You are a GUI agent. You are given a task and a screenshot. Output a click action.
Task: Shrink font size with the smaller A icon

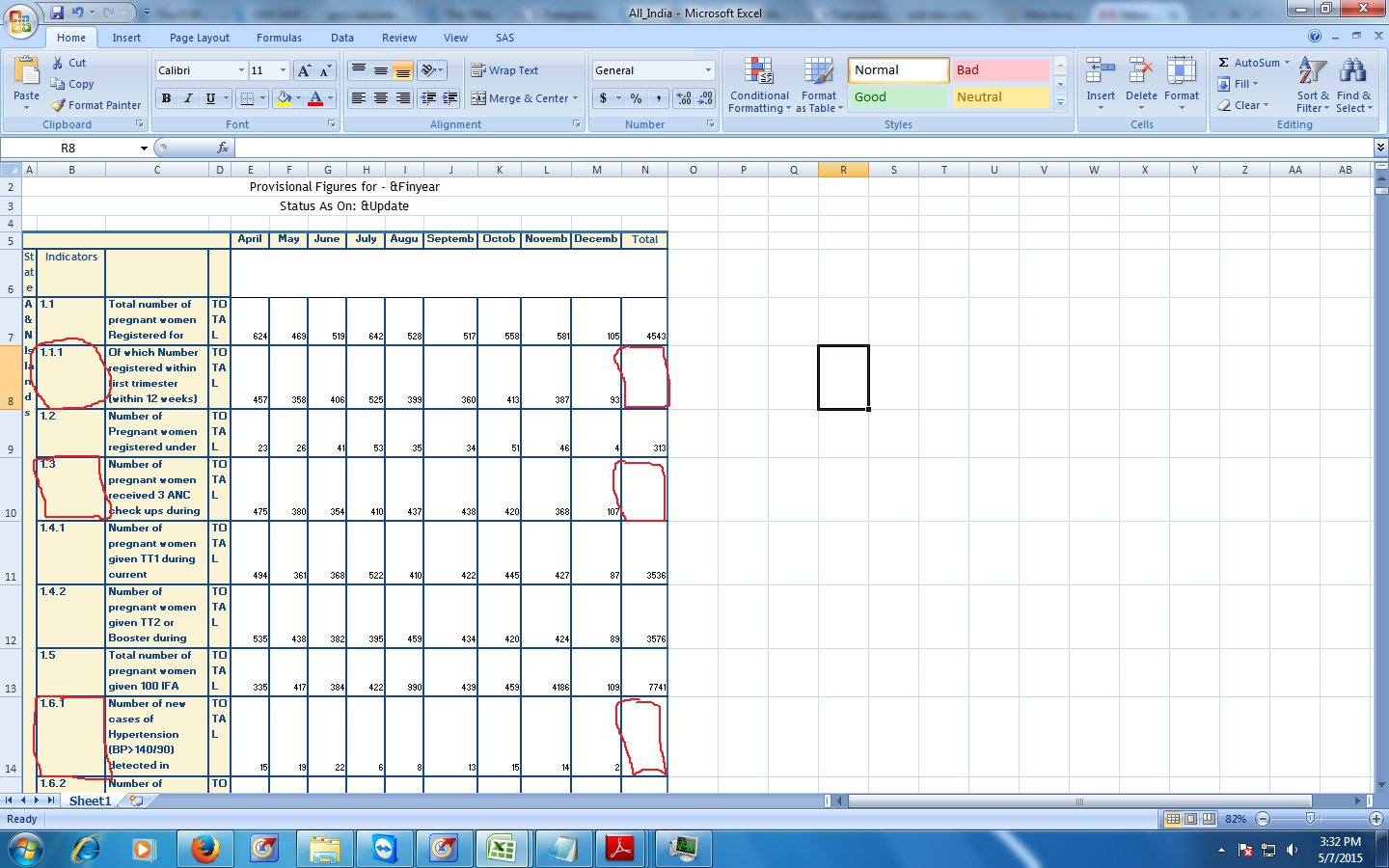324,70
